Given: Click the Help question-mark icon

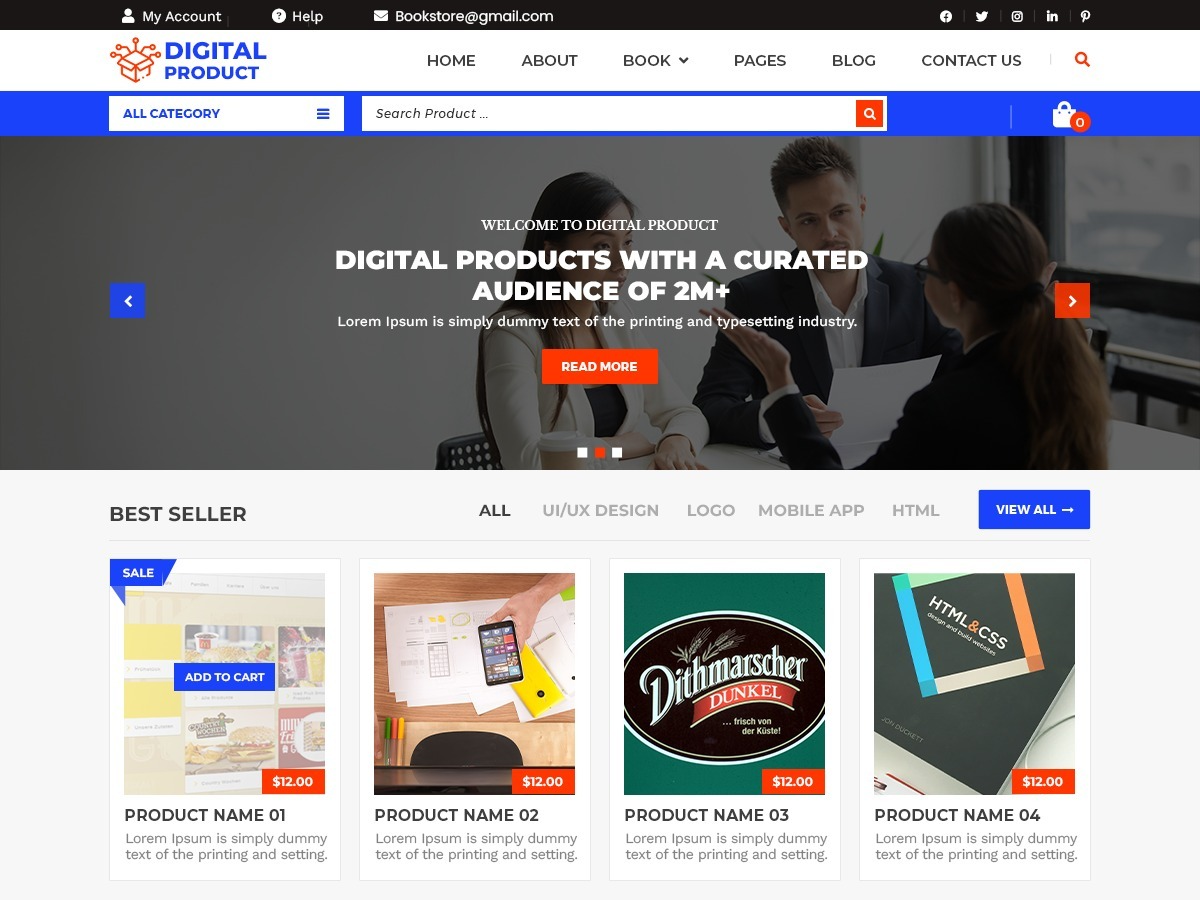Looking at the screenshot, I should click(277, 16).
